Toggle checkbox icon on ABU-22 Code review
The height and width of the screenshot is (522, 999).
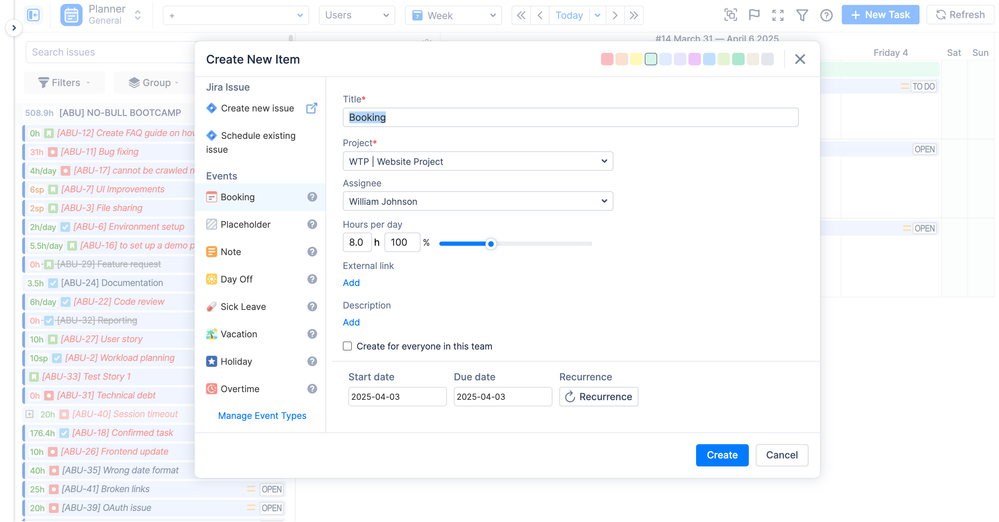tap(65, 302)
